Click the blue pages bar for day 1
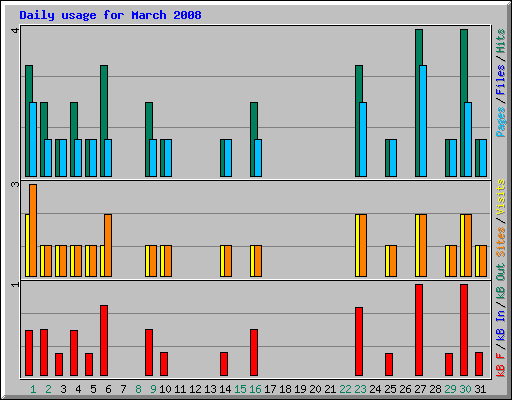 [33, 139]
